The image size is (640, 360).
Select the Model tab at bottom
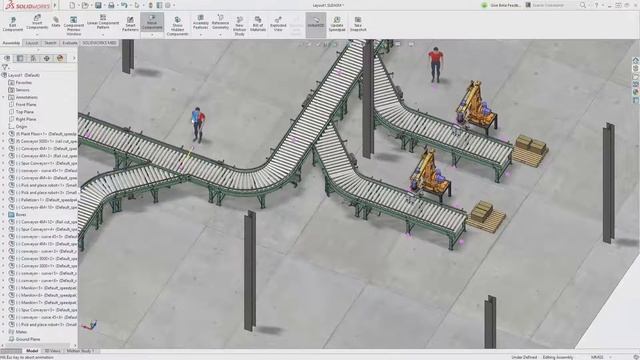click(32, 351)
